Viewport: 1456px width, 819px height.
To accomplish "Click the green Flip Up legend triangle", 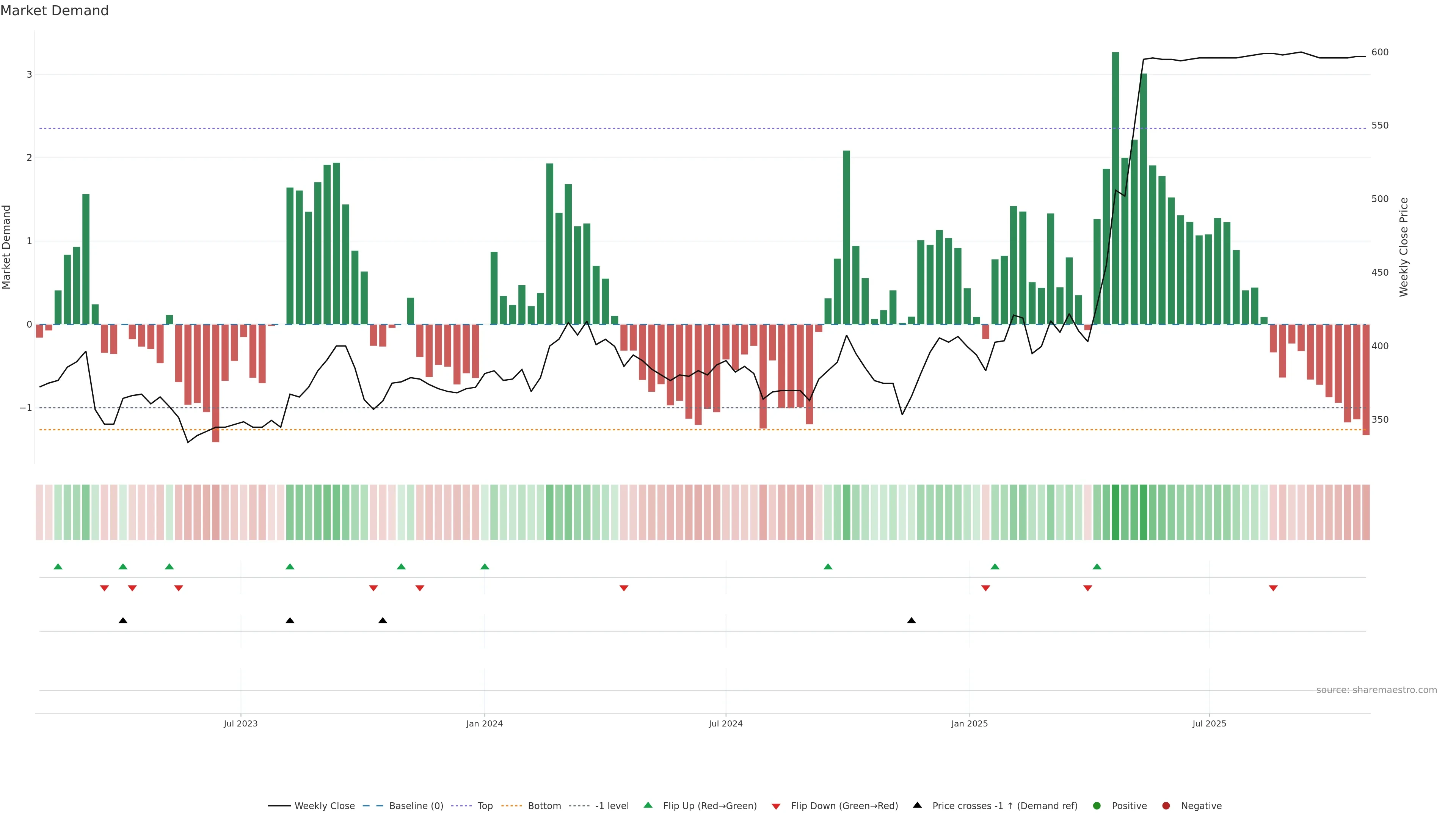I will [648, 805].
